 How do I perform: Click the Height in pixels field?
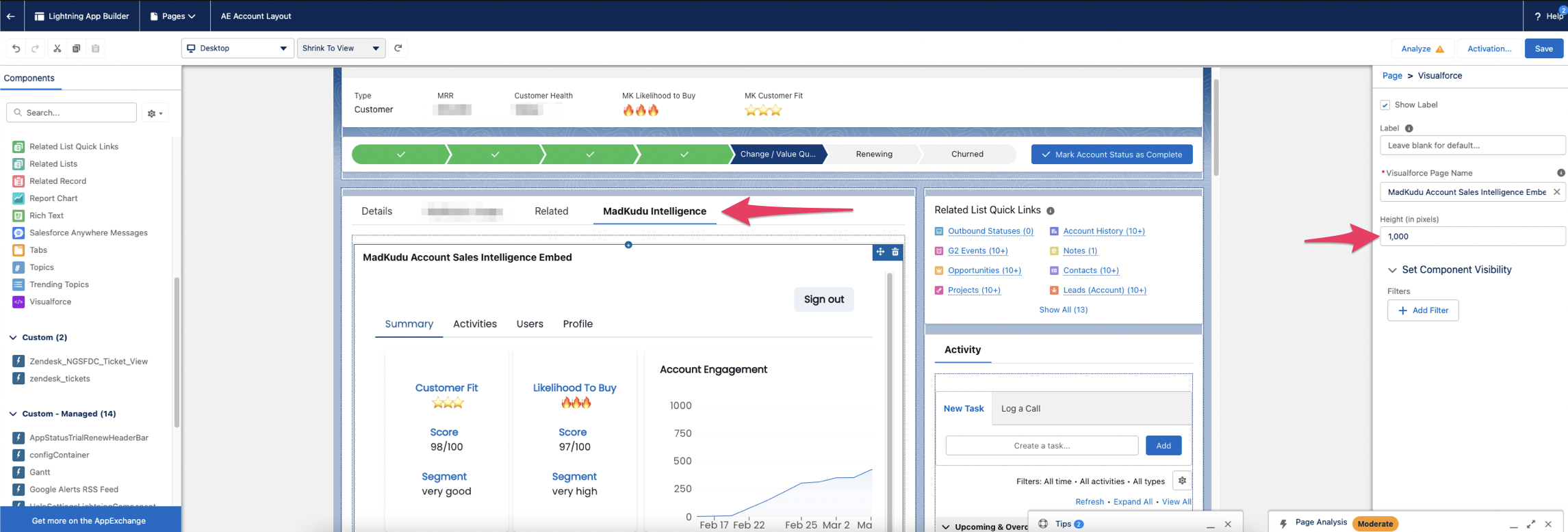[1472, 237]
